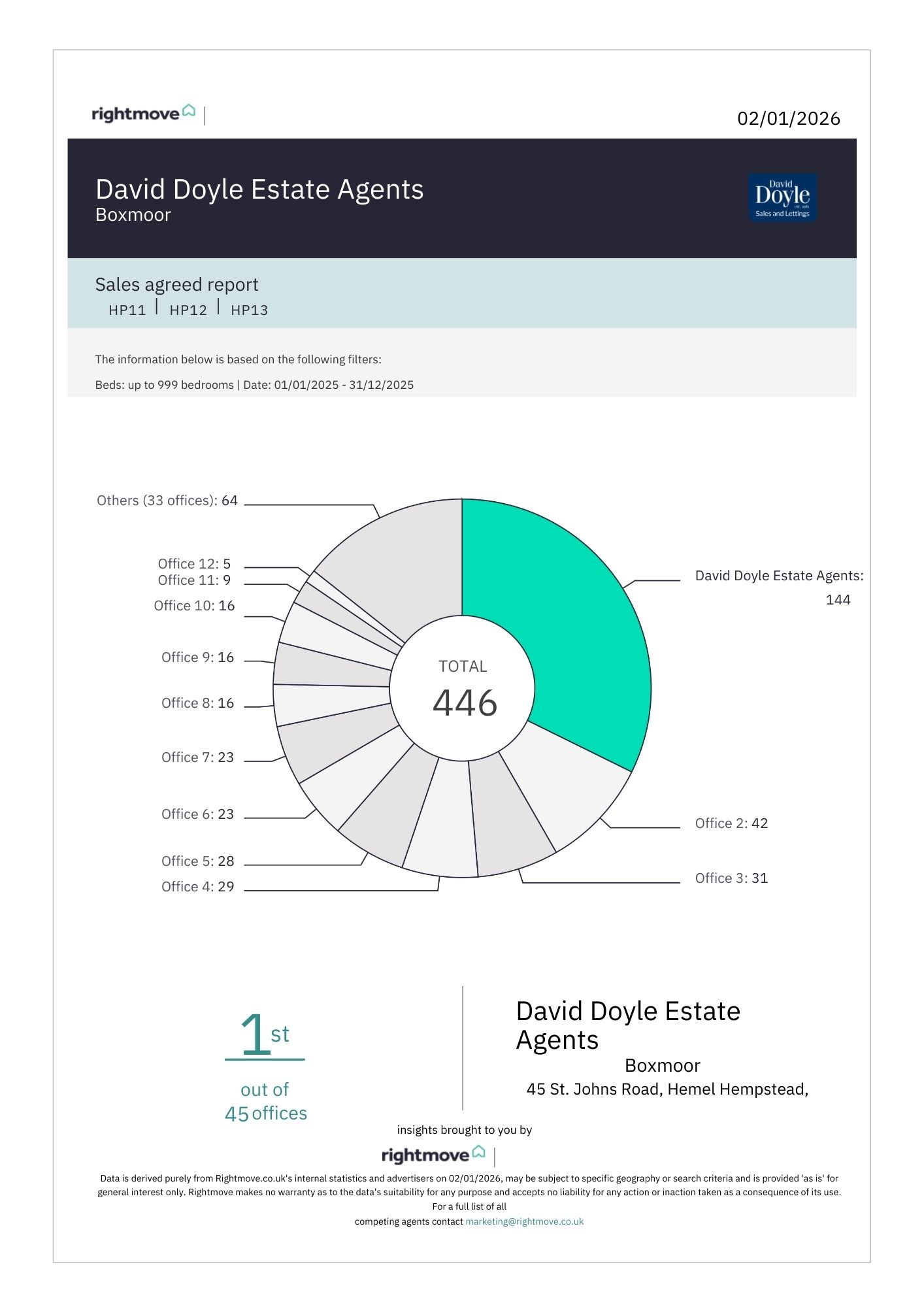Click the David Doyle Estate Agents: 144 label
The height and width of the screenshot is (1307, 924).
[x=779, y=576]
